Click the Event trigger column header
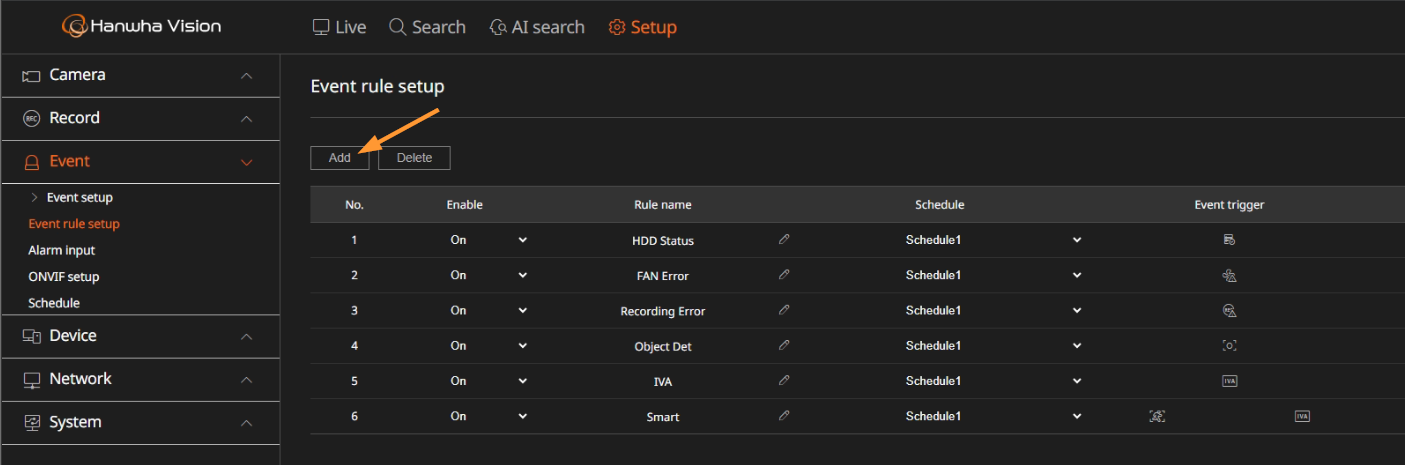 coord(1229,205)
